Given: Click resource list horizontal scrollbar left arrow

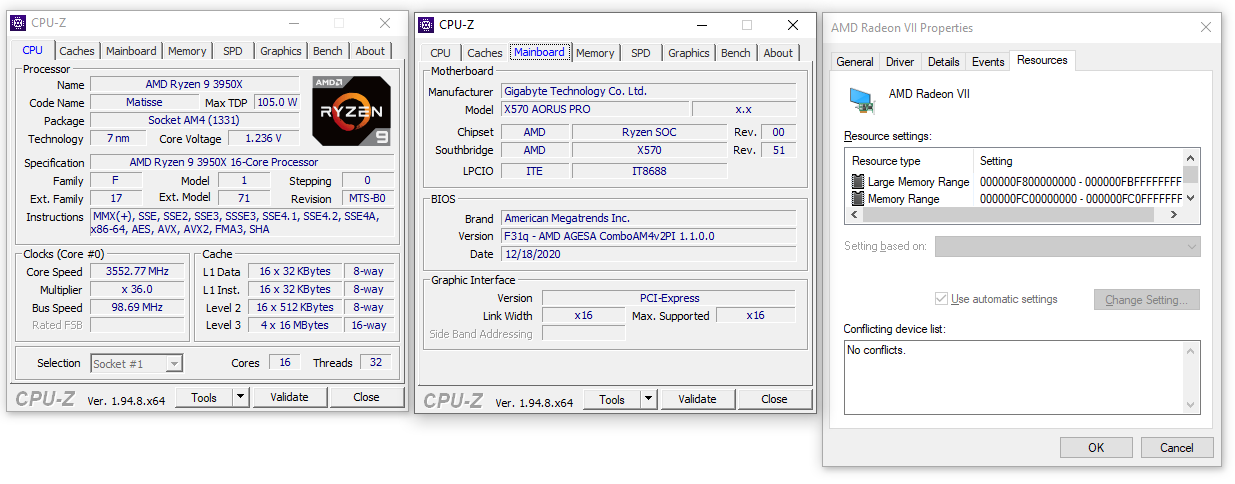Looking at the screenshot, I should point(854,215).
